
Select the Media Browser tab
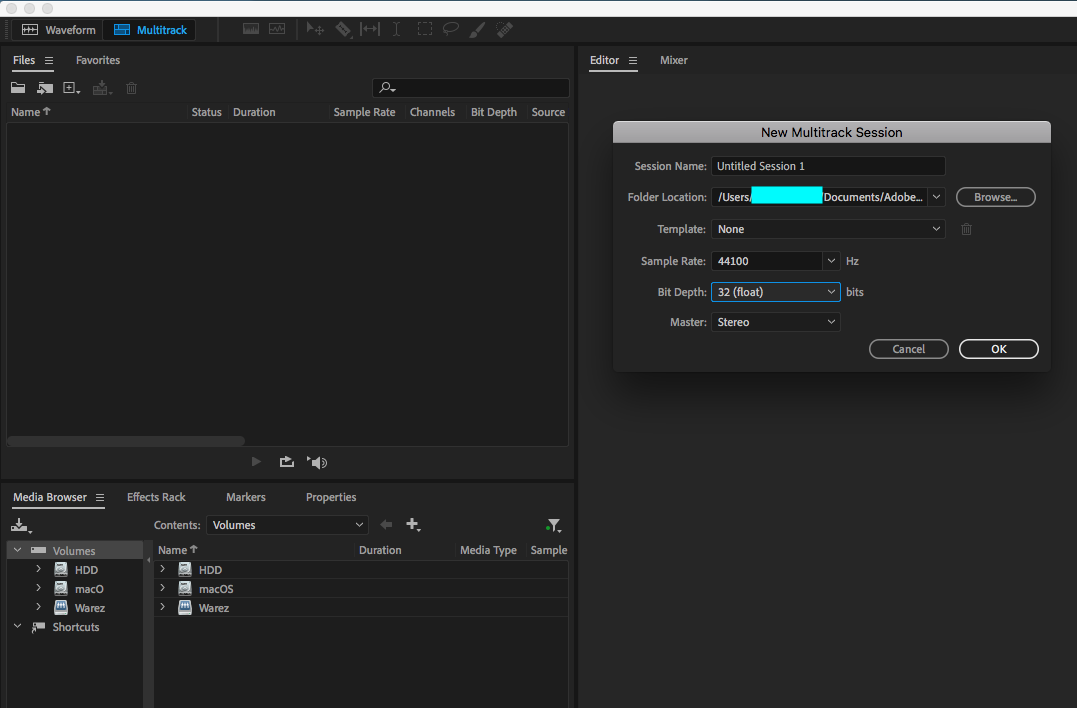[x=50, y=497]
